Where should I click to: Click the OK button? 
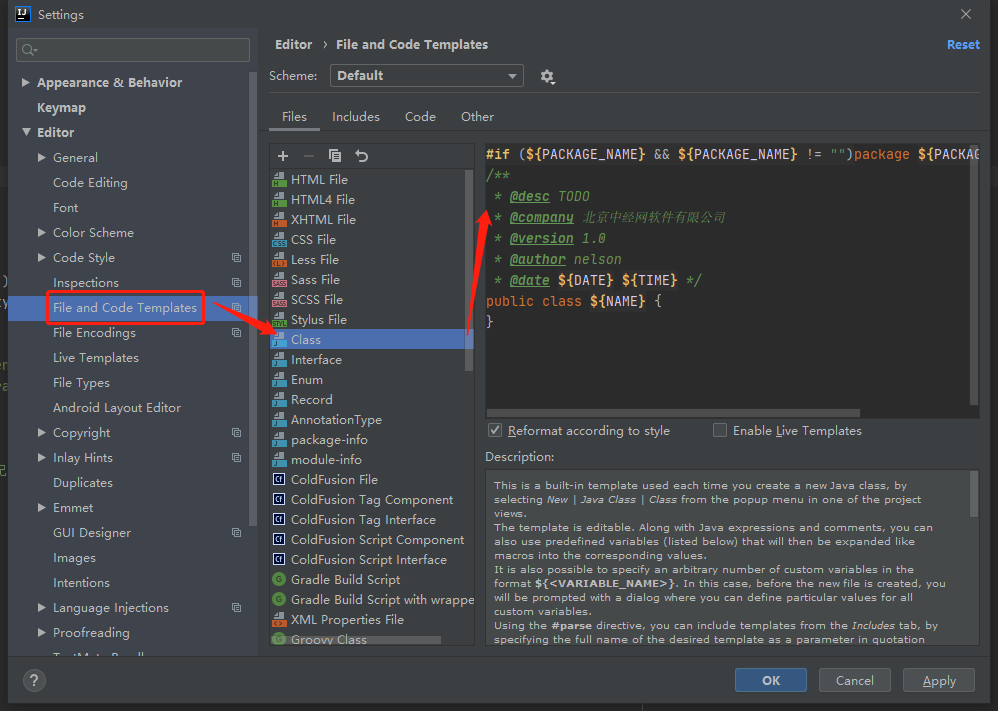click(x=771, y=680)
